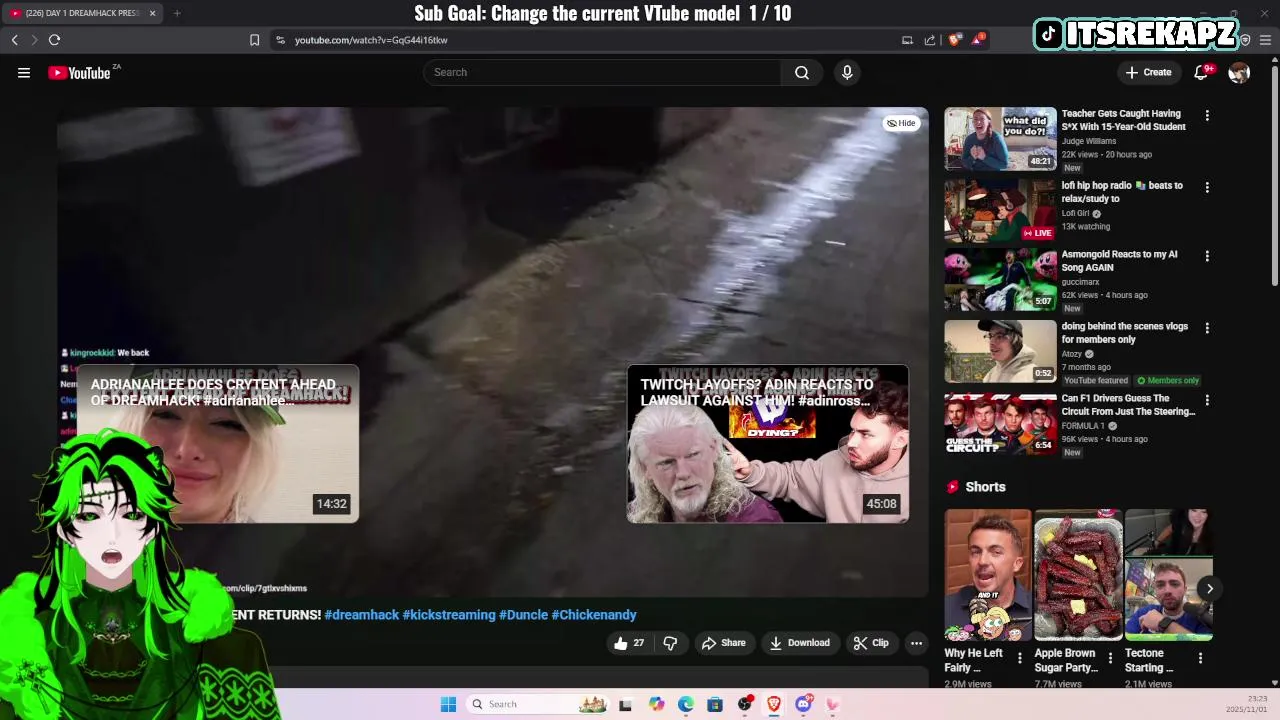The height and width of the screenshot is (720, 1280).
Task: Open menu for lofi hip hop radio
Action: pyautogui.click(x=1207, y=187)
